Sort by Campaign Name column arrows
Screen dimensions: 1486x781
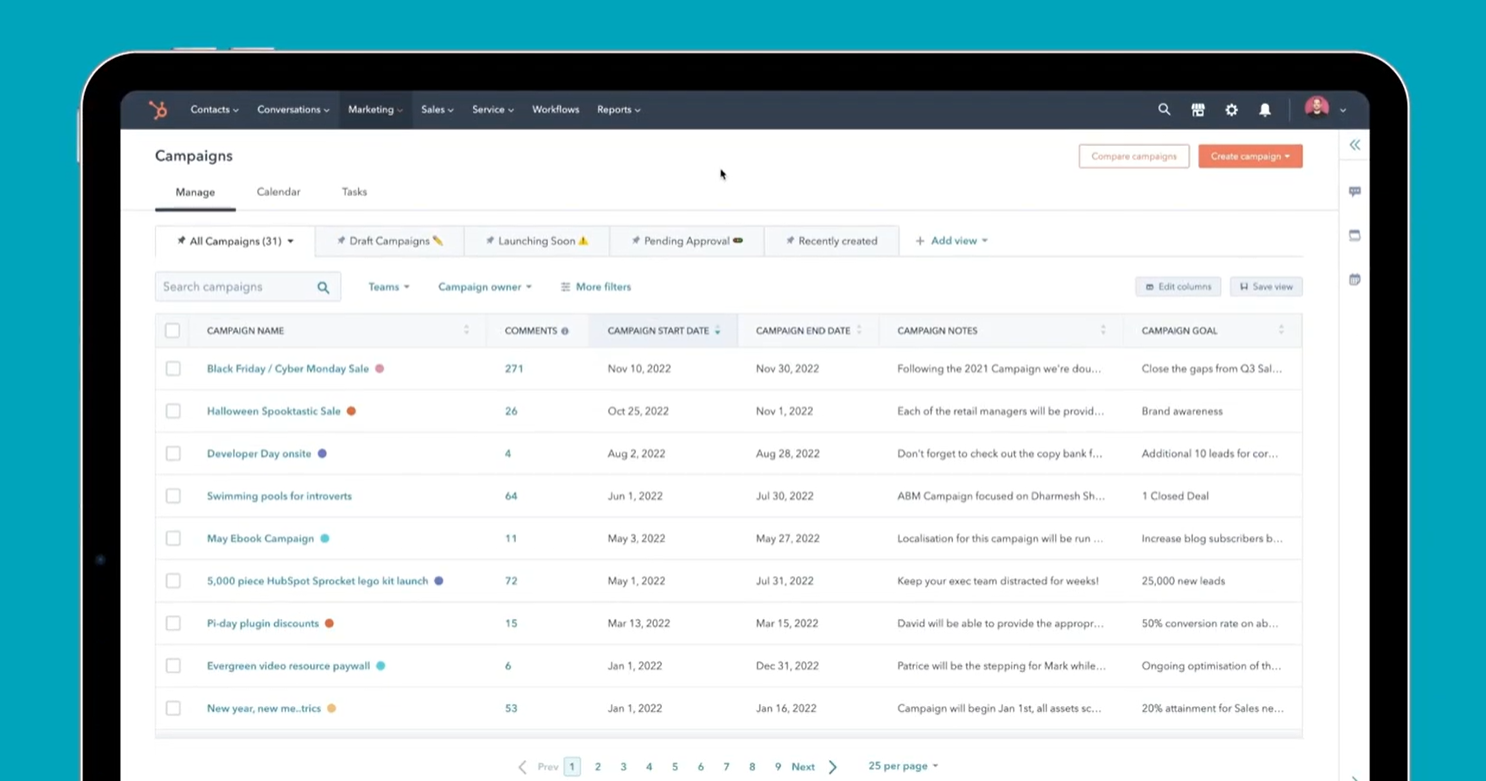pyautogui.click(x=466, y=330)
